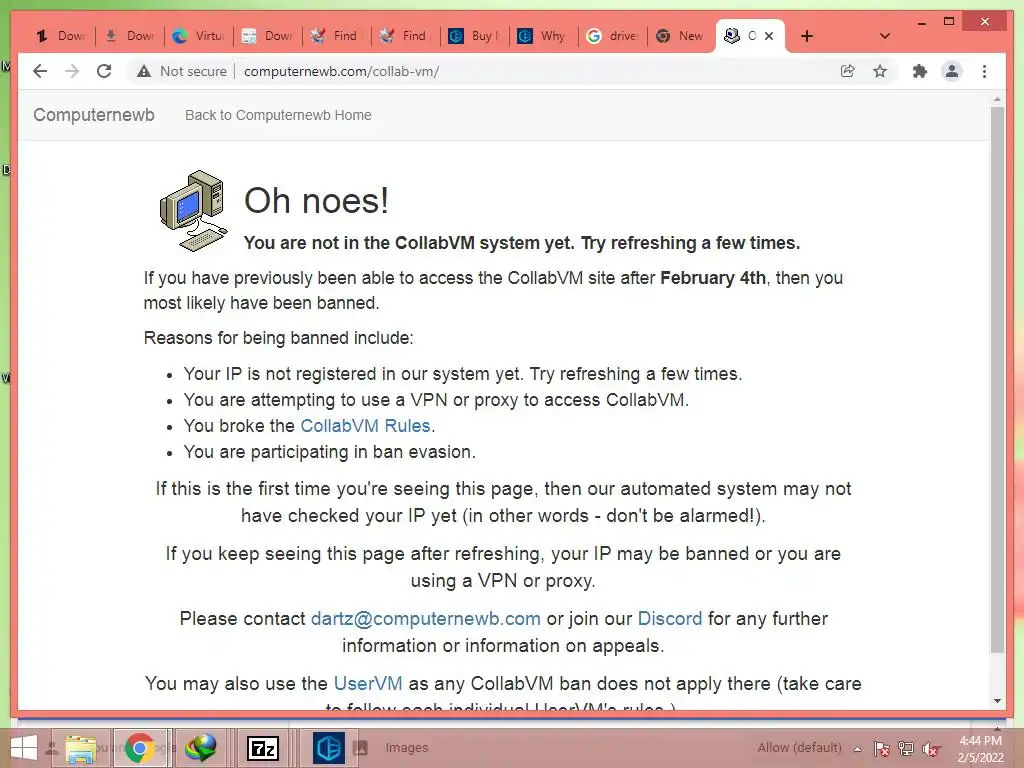Click 'You are participating in ban evasion' bullet

click(x=329, y=452)
